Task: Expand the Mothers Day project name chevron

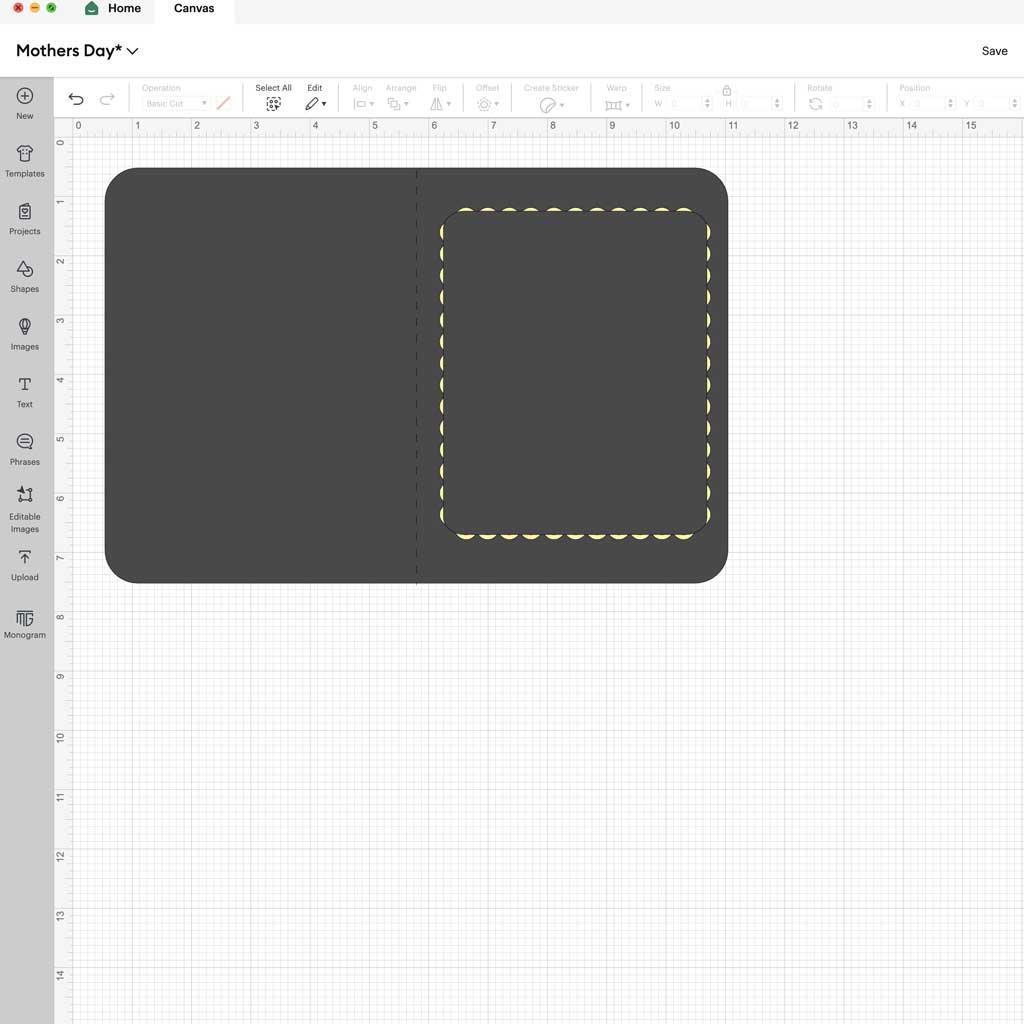Action: tap(133, 51)
